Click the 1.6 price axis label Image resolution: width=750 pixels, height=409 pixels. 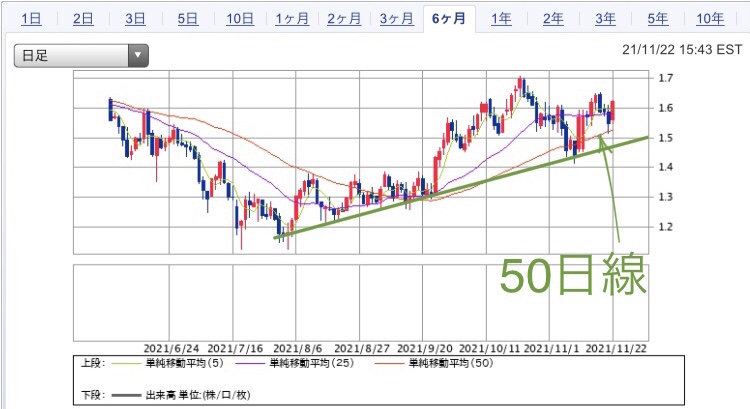(665, 108)
